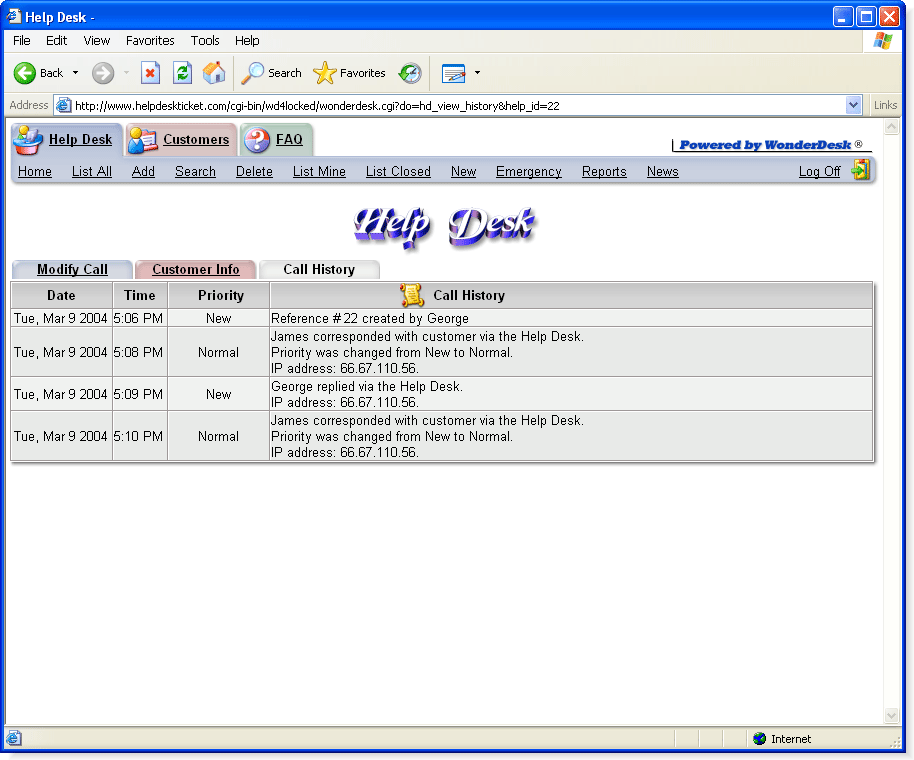
Task: Open the News link
Action: [663, 171]
